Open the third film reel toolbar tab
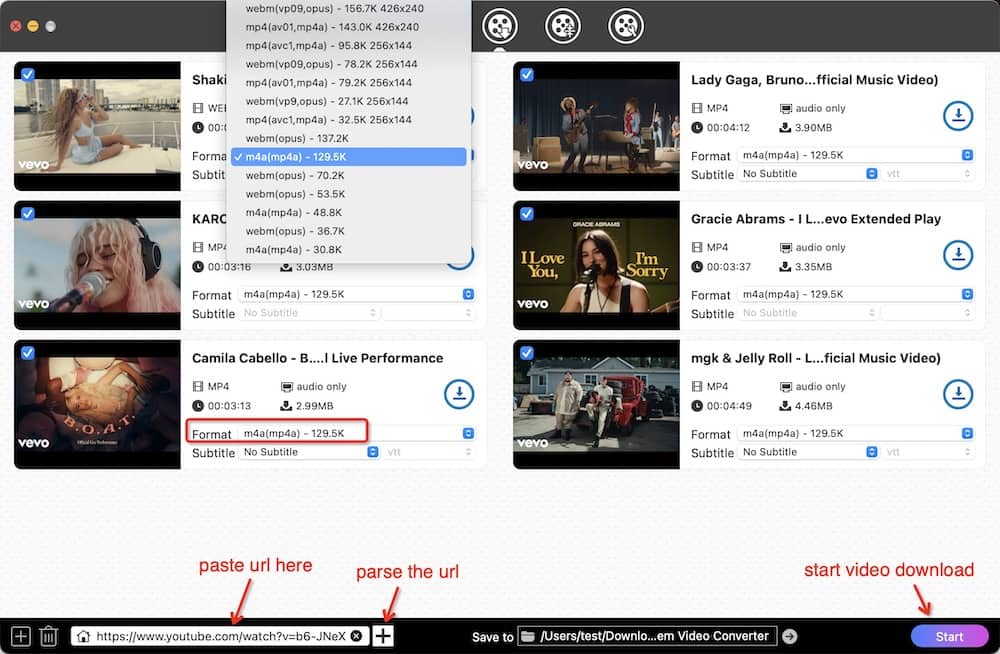The width and height of the screenshot is (1000, 654). (626, 26)
